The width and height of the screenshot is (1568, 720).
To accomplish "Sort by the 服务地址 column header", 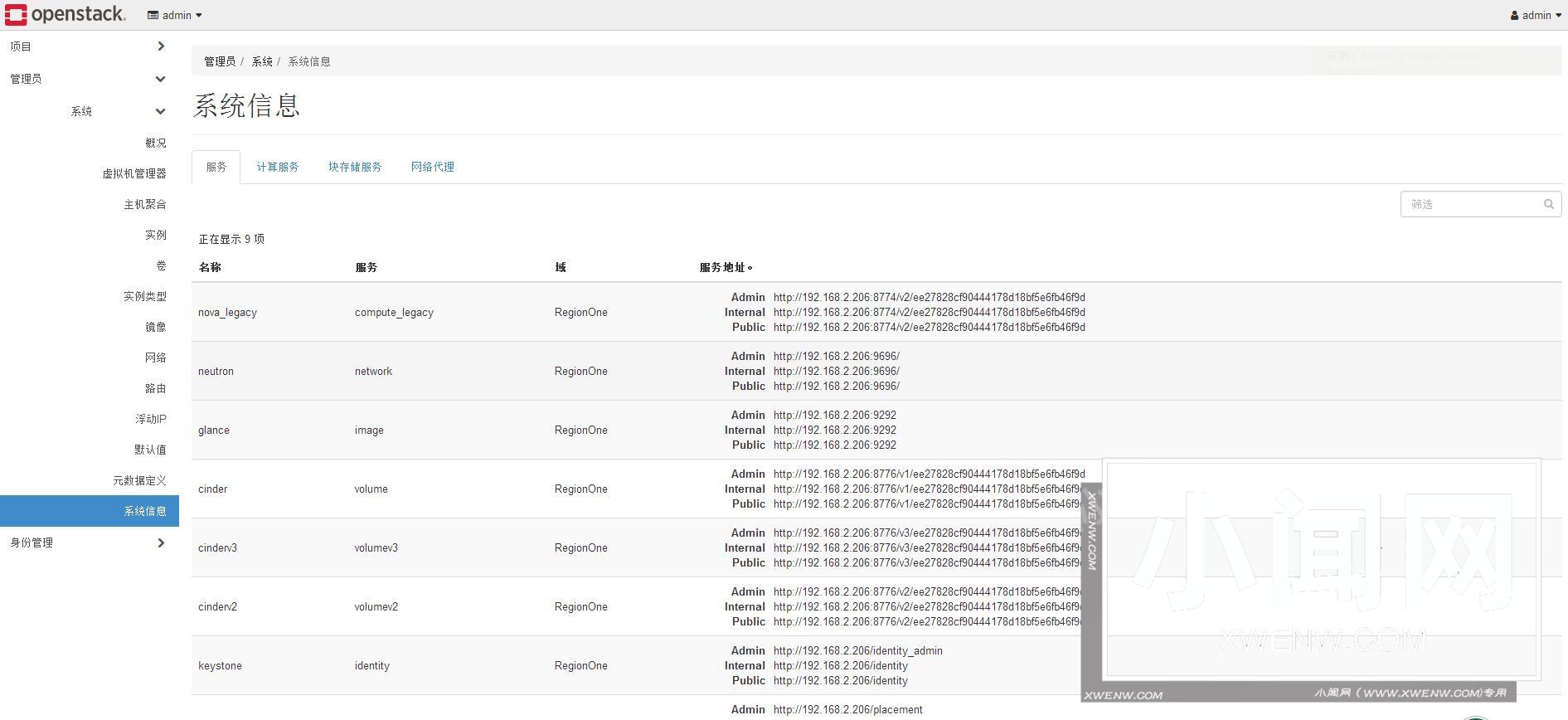I will [726, 267].
